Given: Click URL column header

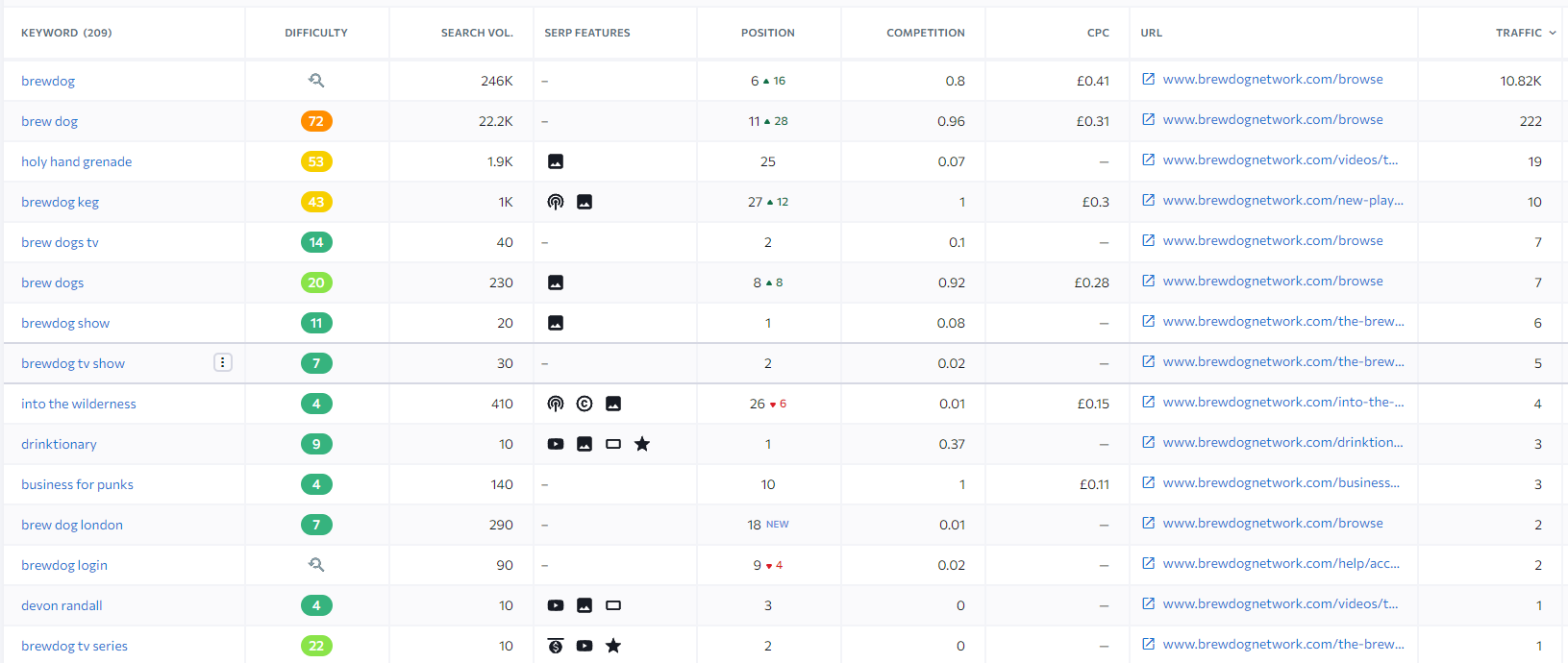Looking at the screenshot, I should click(1152, 33).
